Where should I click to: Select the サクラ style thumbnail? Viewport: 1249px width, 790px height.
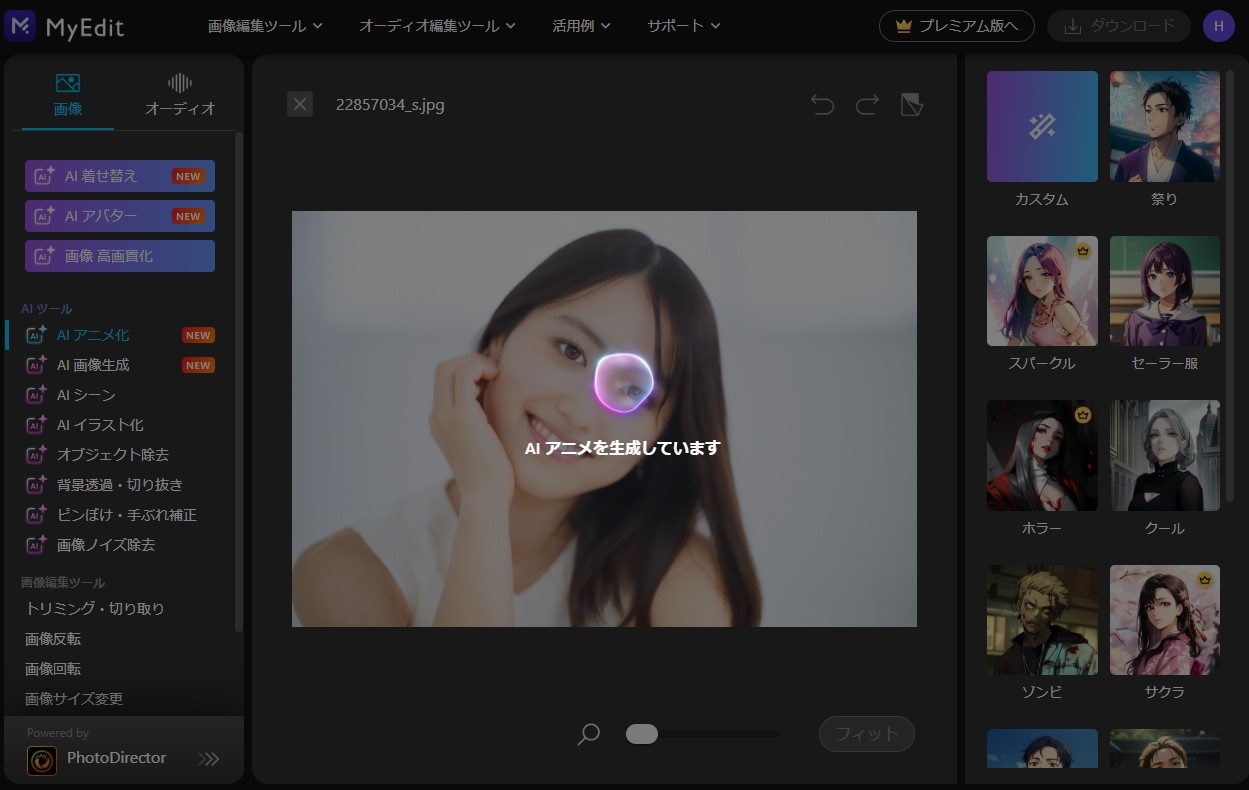pos(1163,619)
